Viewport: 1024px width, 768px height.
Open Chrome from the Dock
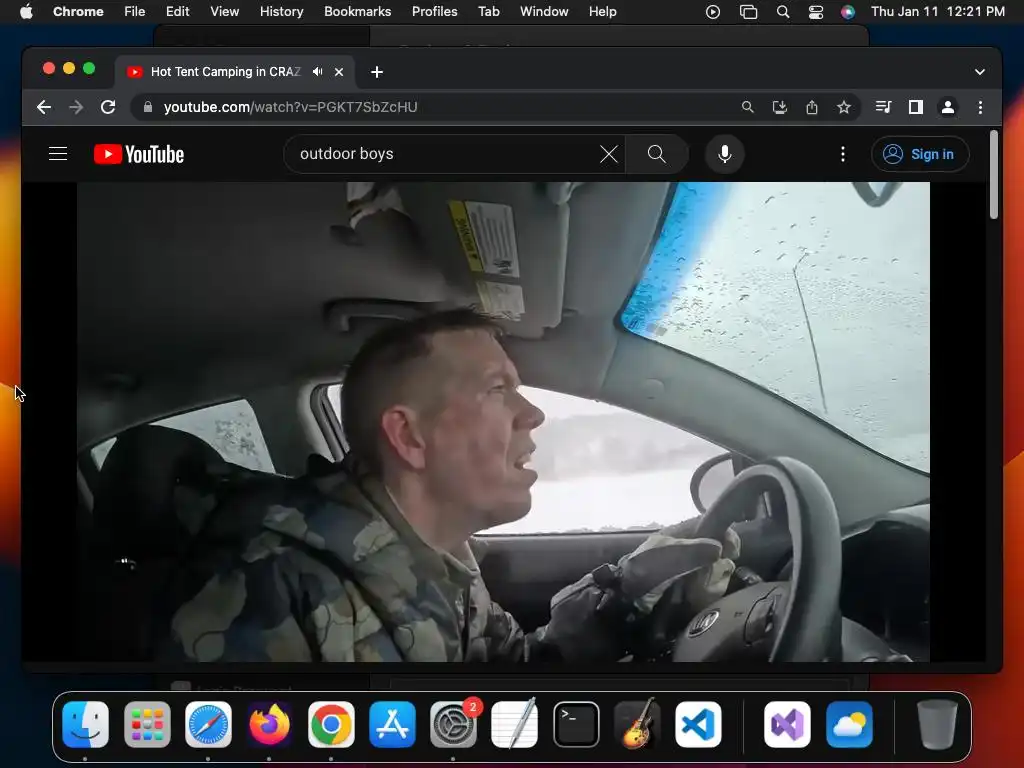point(331,724)
